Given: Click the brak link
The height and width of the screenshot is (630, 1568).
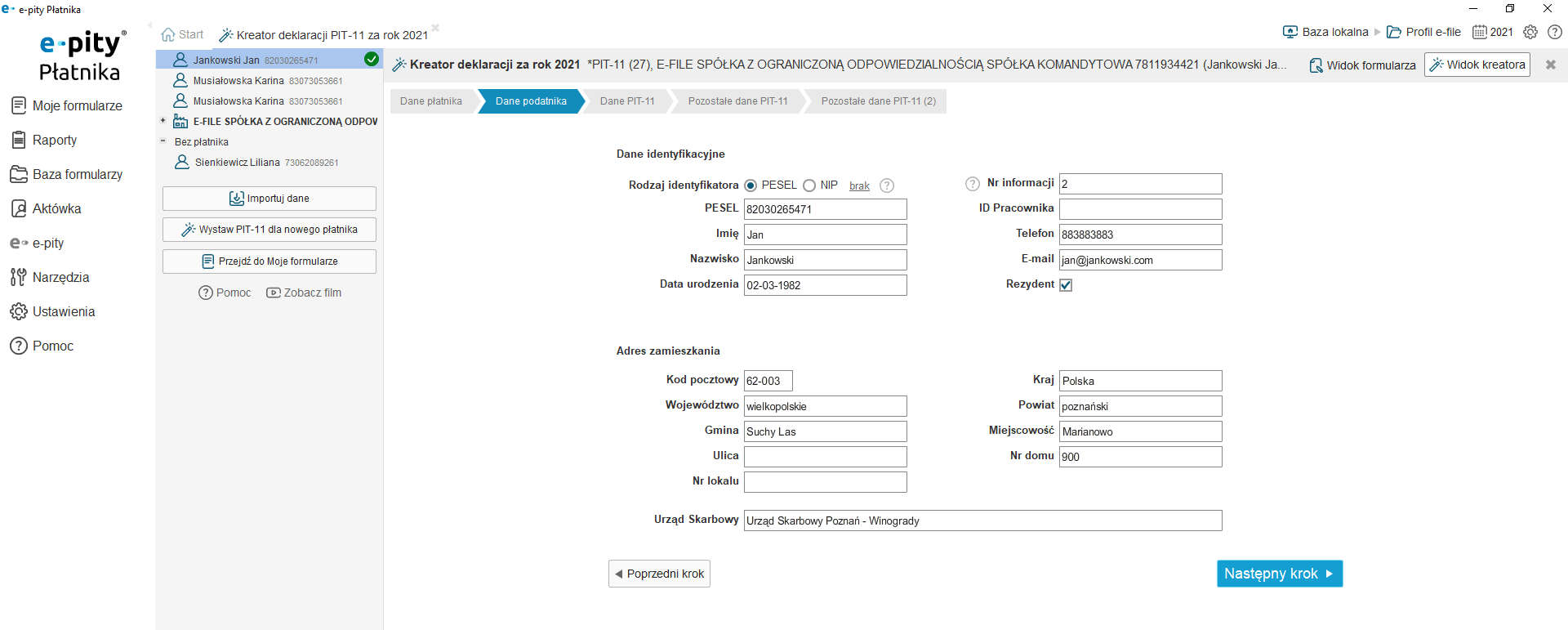Looking at the screenshot, I should click(859, 186).
